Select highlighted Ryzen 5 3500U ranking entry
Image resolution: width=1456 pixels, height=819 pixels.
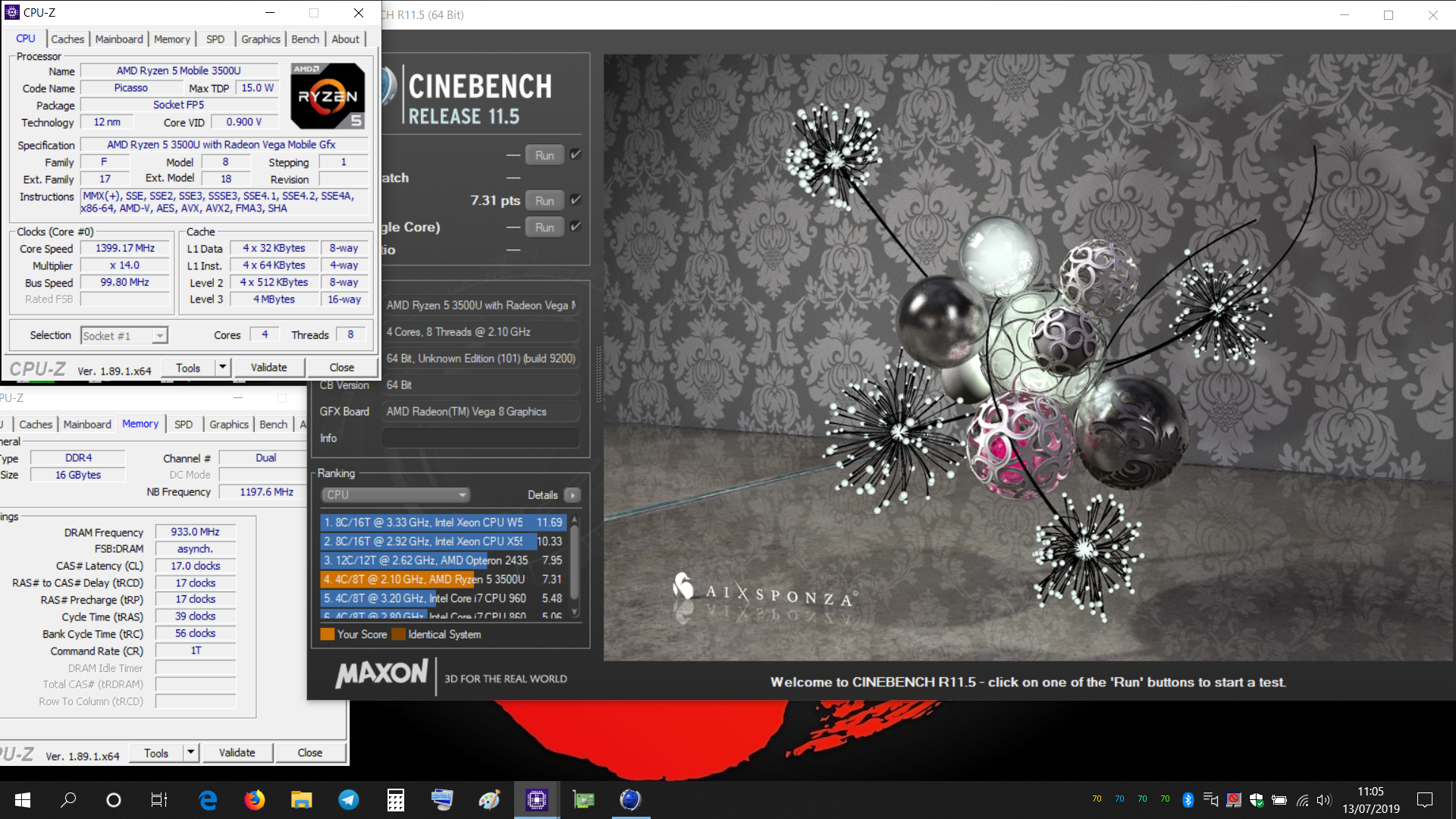click(444, 579)
